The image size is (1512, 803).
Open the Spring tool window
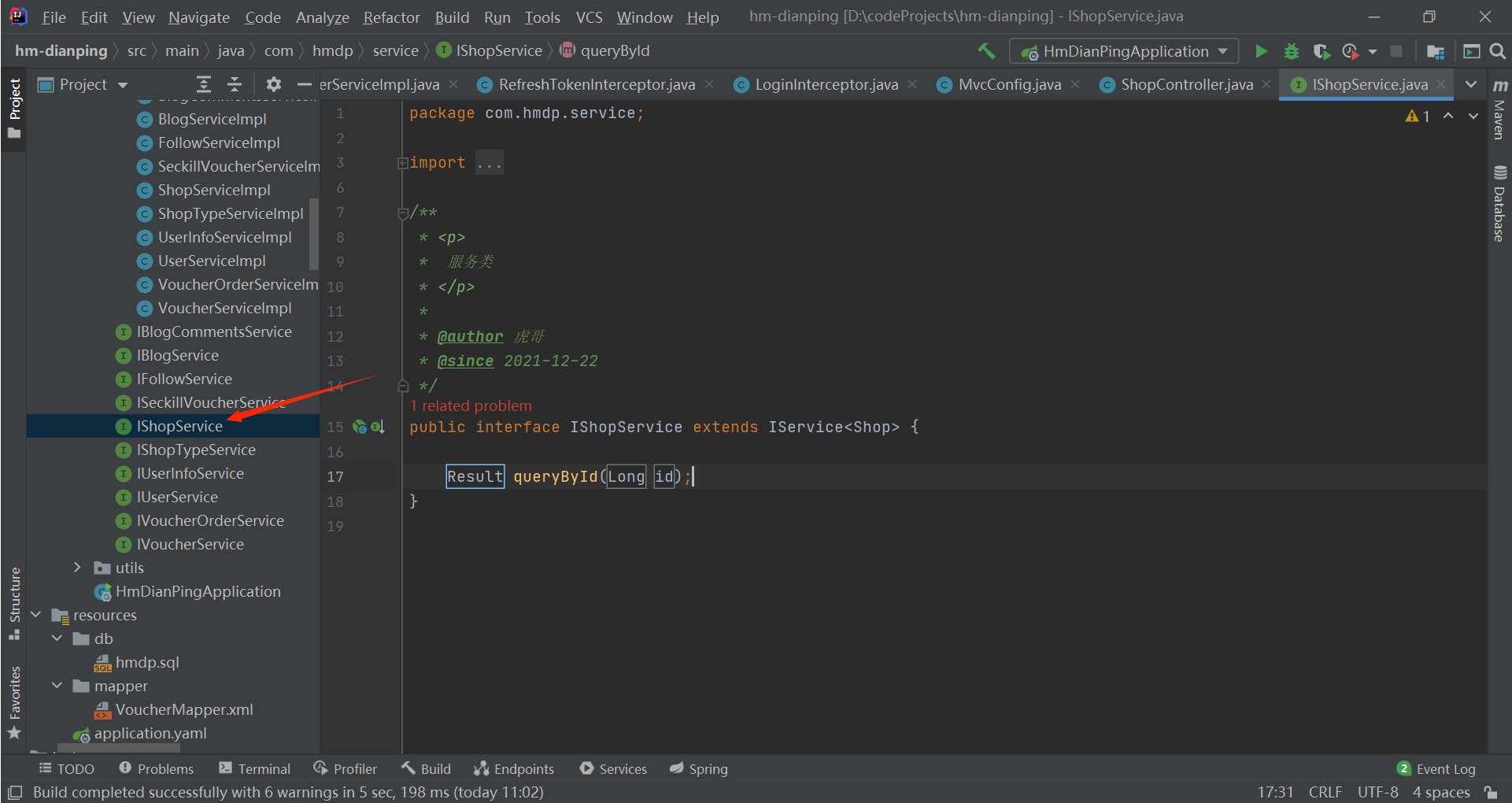coord(699,769)
